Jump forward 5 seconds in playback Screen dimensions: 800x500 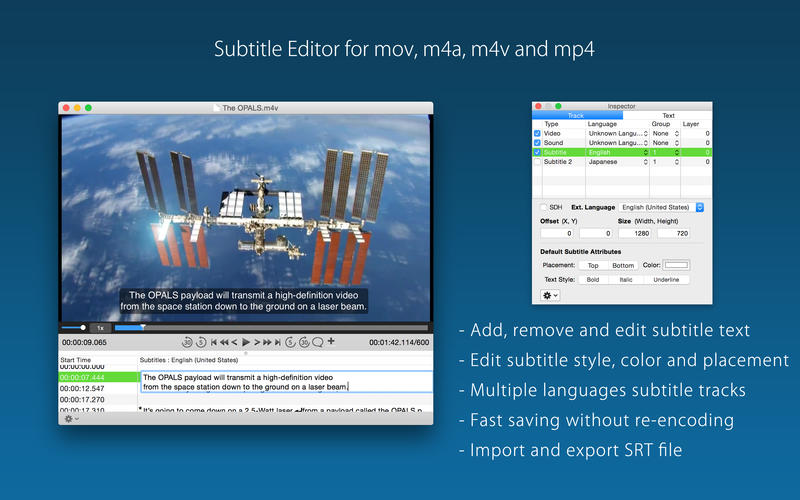point(290,342)
